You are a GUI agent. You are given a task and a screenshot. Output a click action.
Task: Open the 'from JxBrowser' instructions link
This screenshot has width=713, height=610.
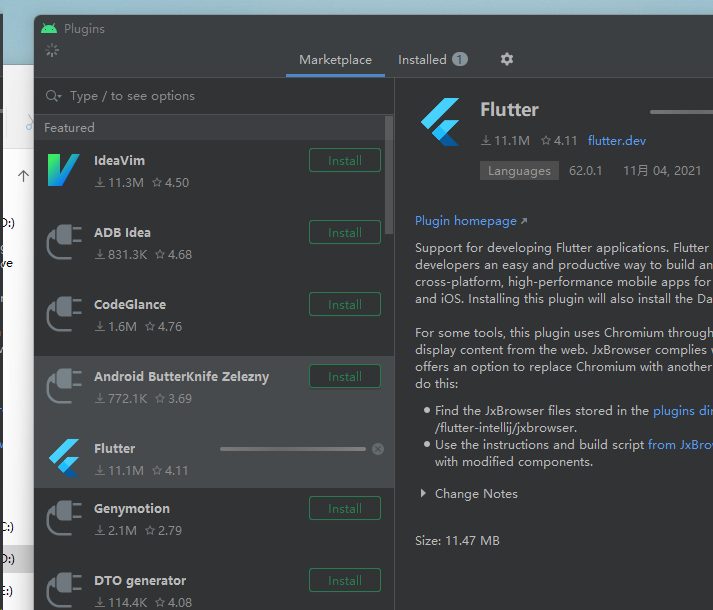click(680, 444)
